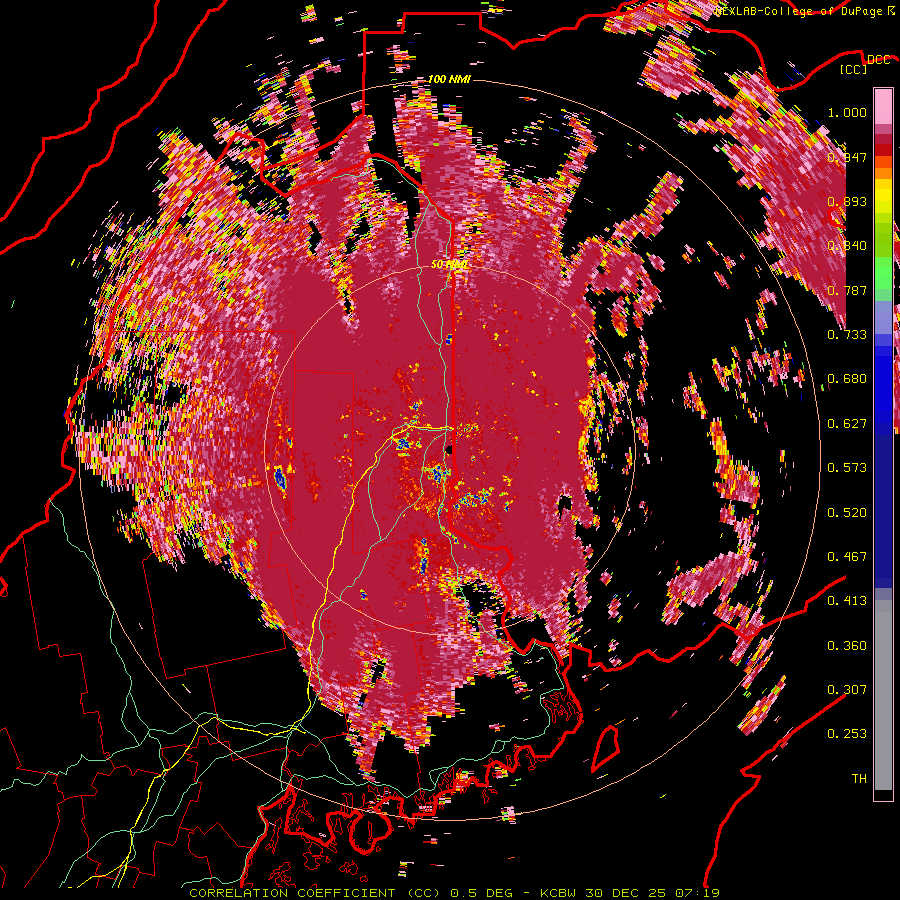Click the 0.893 scale value
Viewport: 900px width, 900px height.
[x=847, y=201]
